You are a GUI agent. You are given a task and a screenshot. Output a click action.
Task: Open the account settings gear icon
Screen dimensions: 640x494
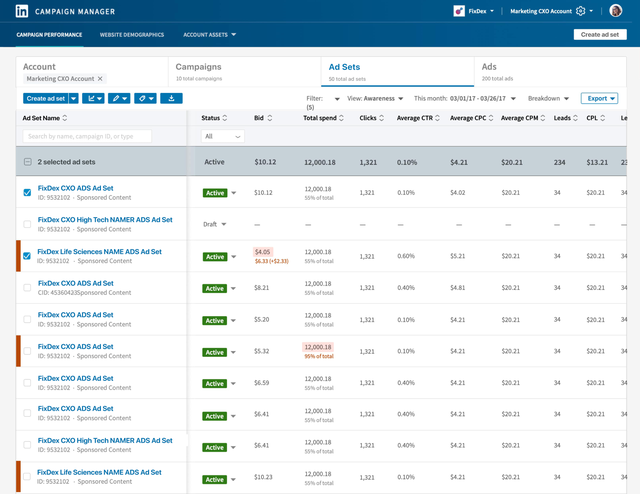click(580, 11)
